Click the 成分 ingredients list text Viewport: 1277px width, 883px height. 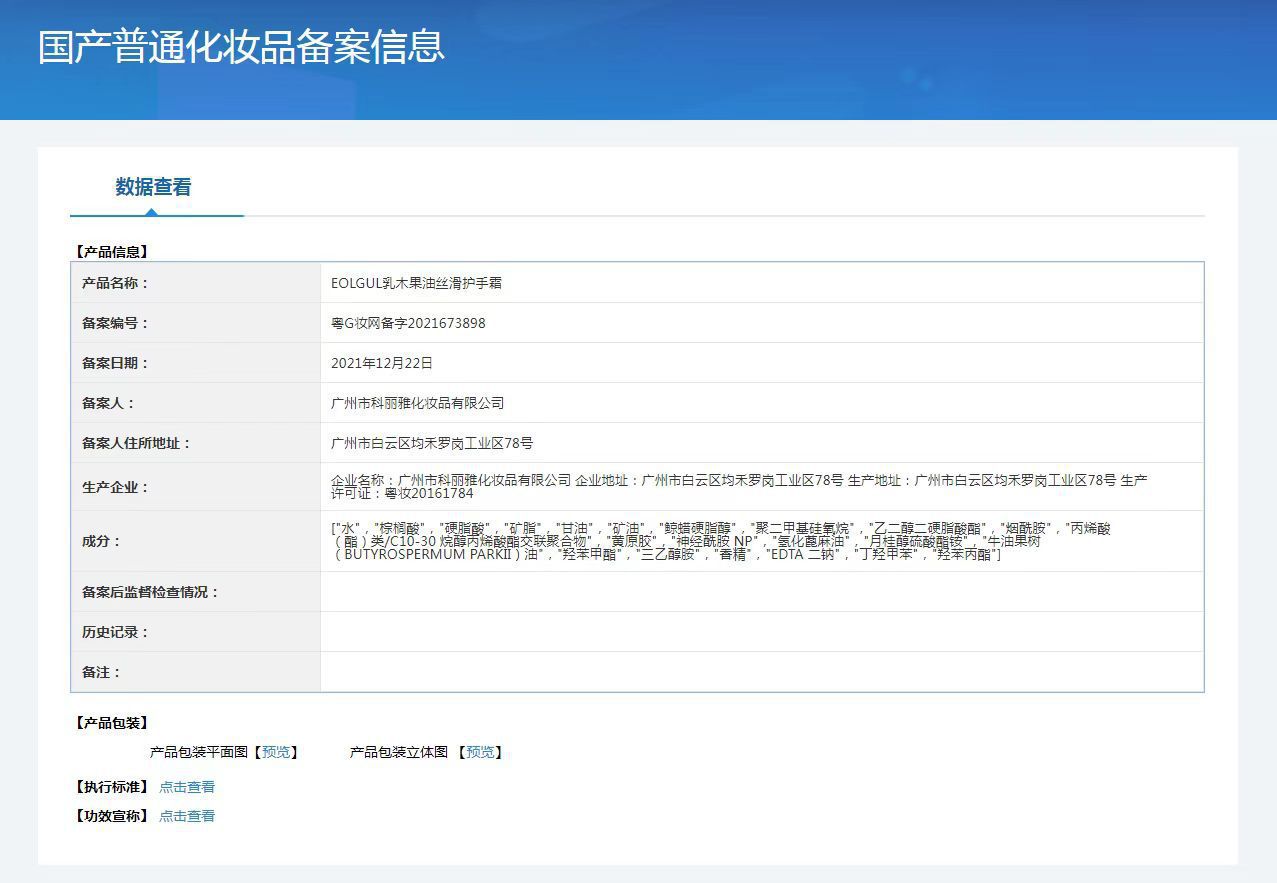(x=720, y=541)
